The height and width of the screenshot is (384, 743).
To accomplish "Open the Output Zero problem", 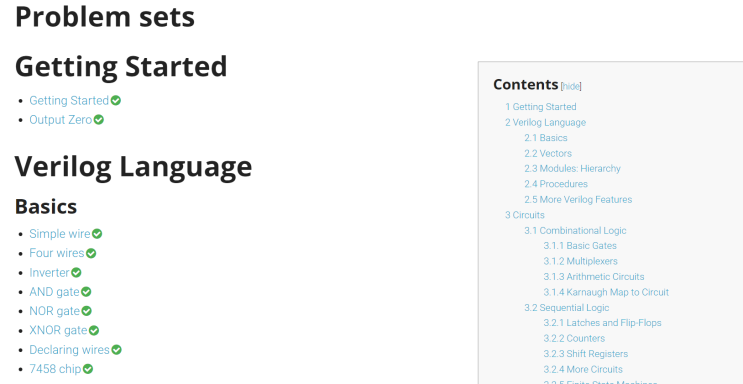I will (x=61, y=120).
